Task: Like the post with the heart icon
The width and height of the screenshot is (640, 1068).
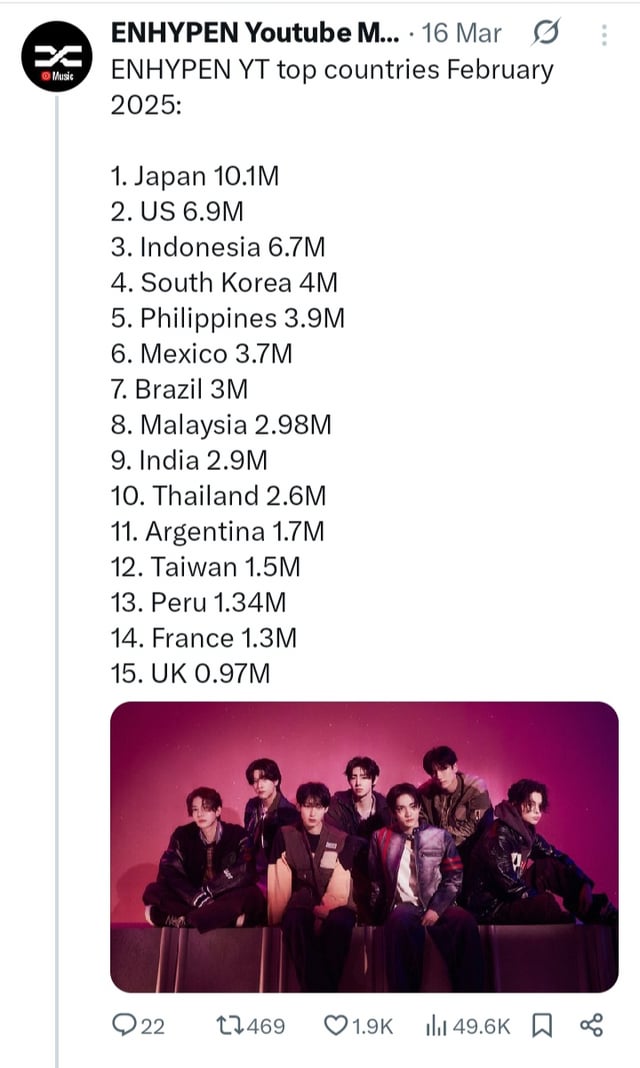Action: coord(335,1025)
